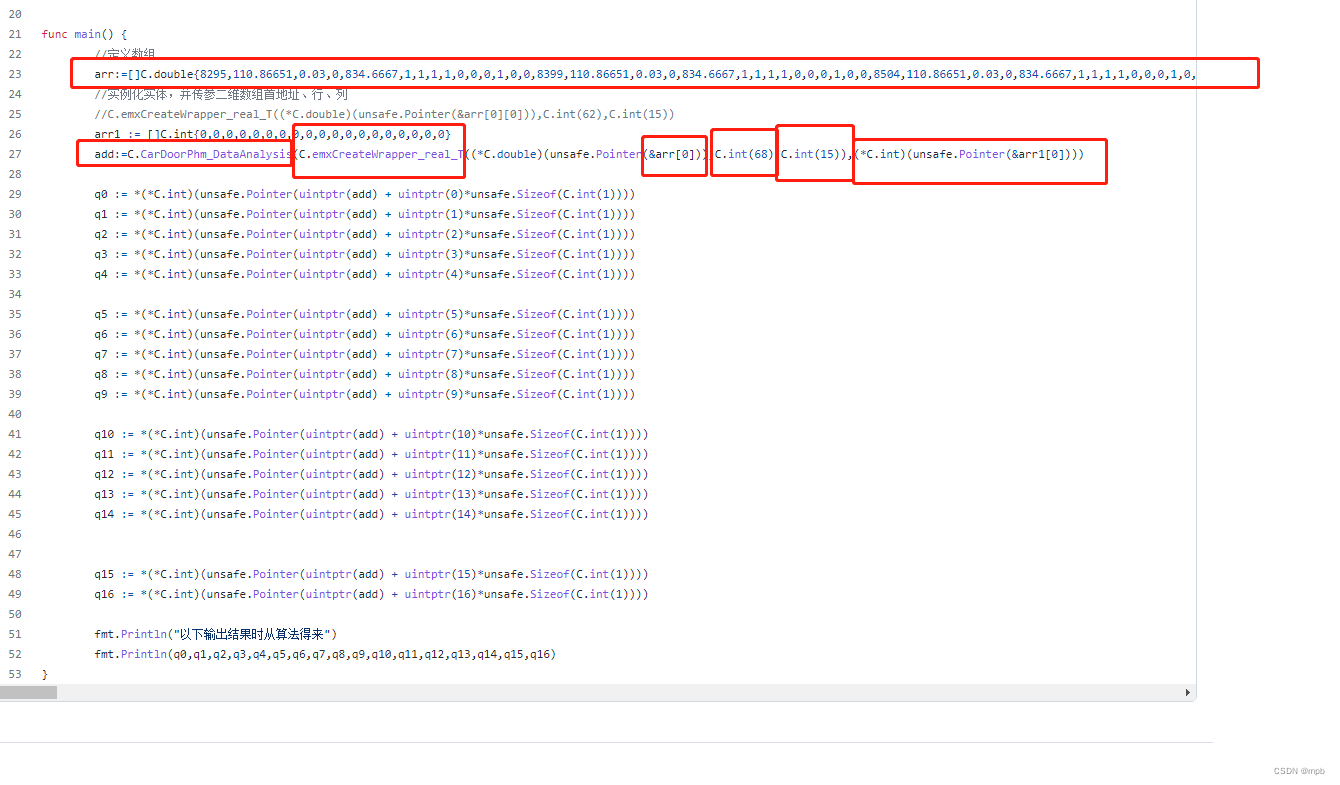Click 'fmt.Println(q0,q1,q2,...' output line
1340x785 pixels.
(325, 654)
